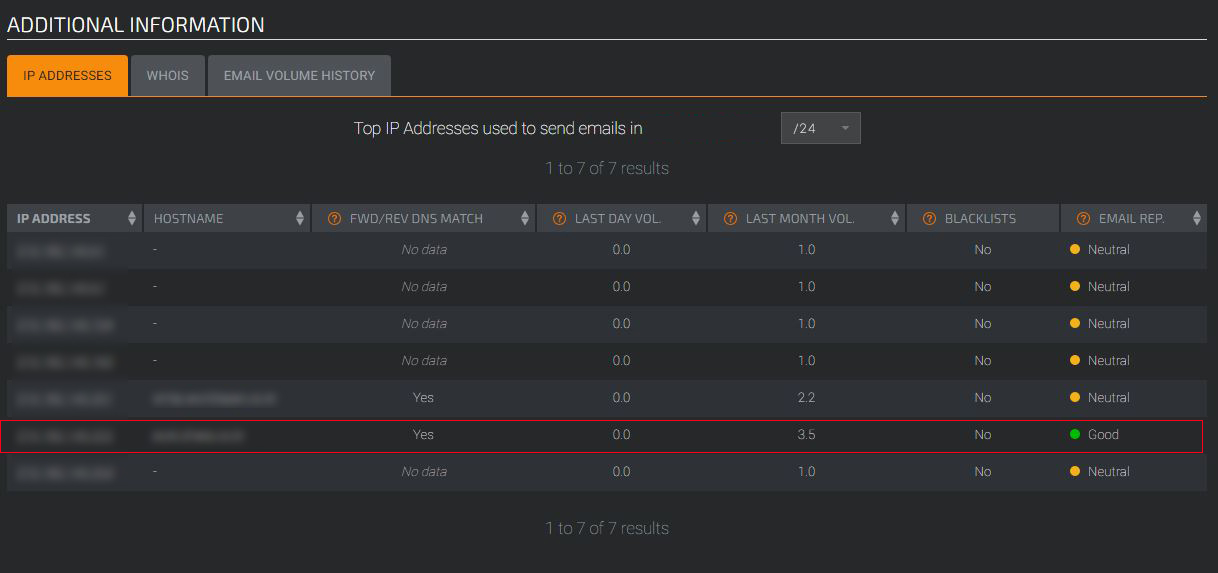The image size is (1218, 573).
Task: Sort by LAST MONTH VOL. arrows
Action: click(895, 219)
